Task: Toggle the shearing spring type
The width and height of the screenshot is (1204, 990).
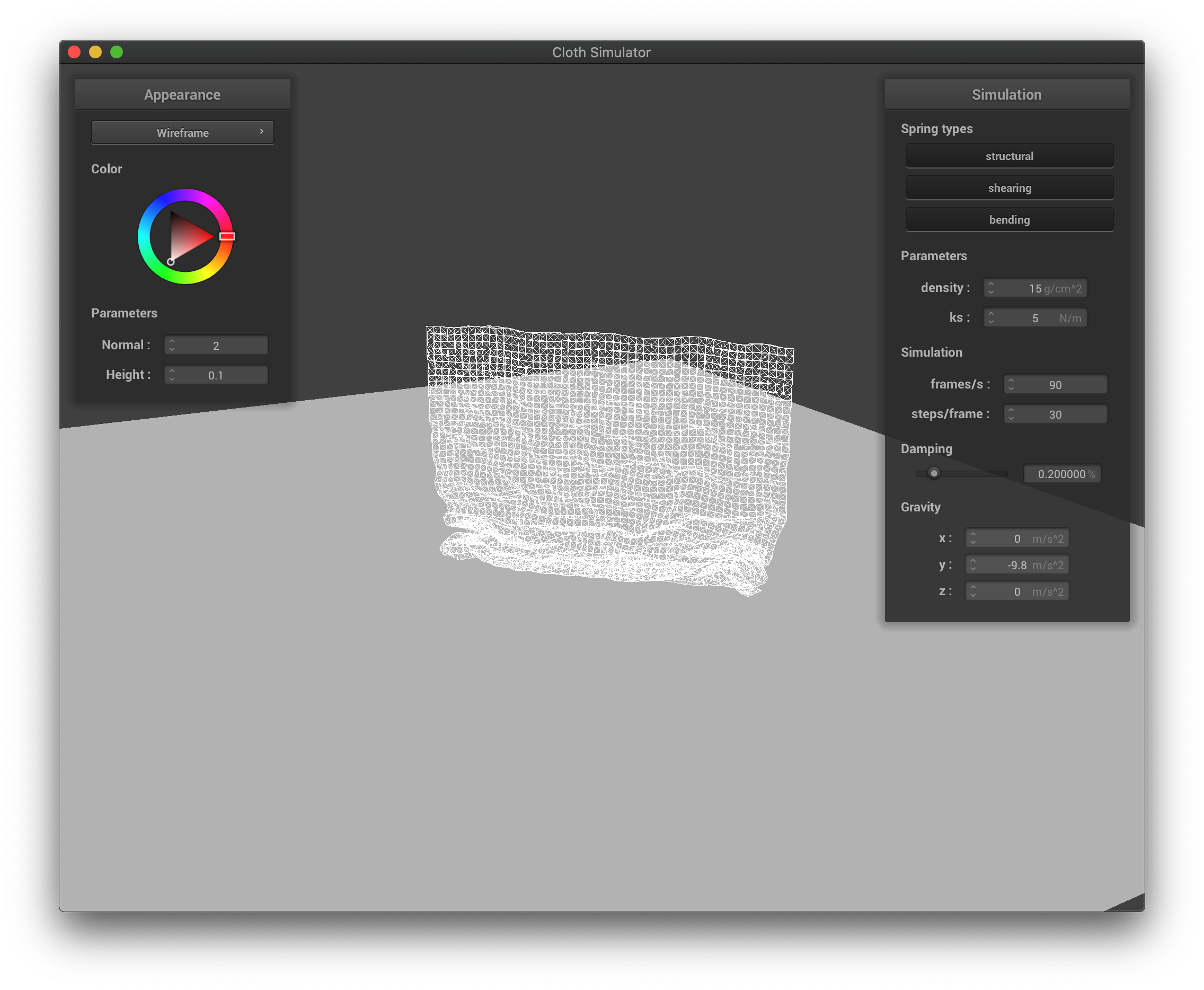Action: point(1009,188)
